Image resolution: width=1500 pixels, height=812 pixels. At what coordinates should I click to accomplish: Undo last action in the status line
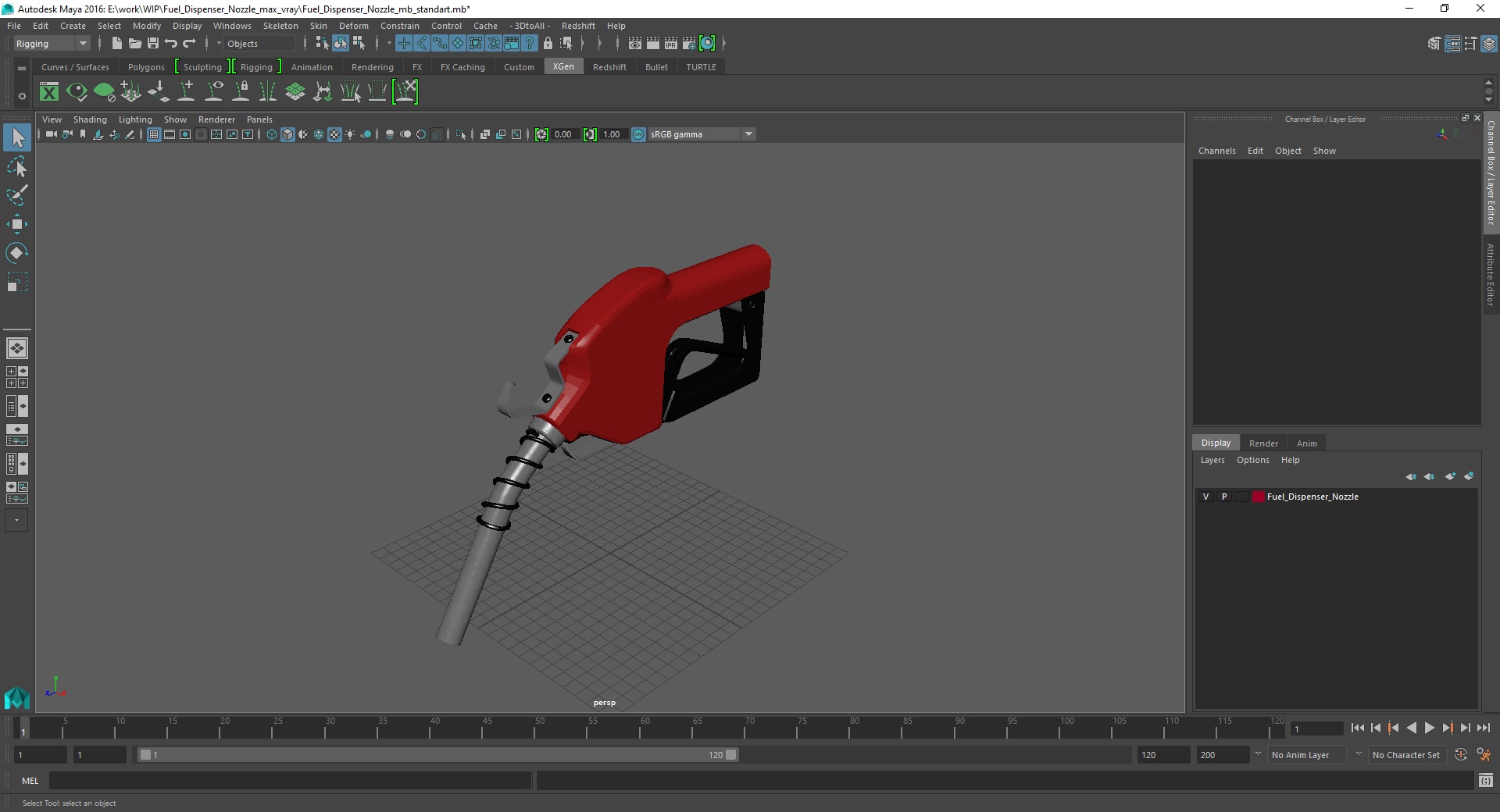click(171, 44)
